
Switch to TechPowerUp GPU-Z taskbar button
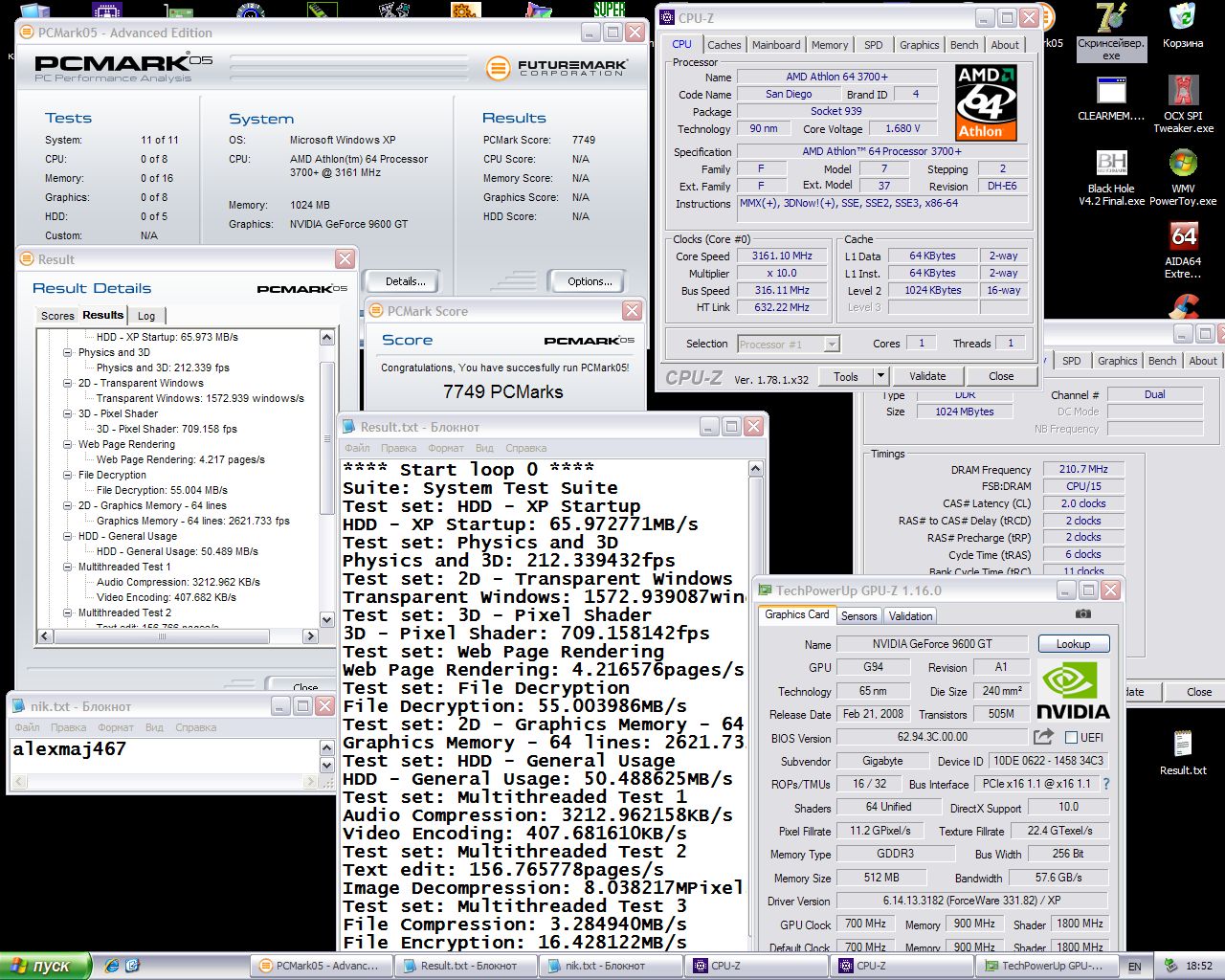click(1049, 966)
